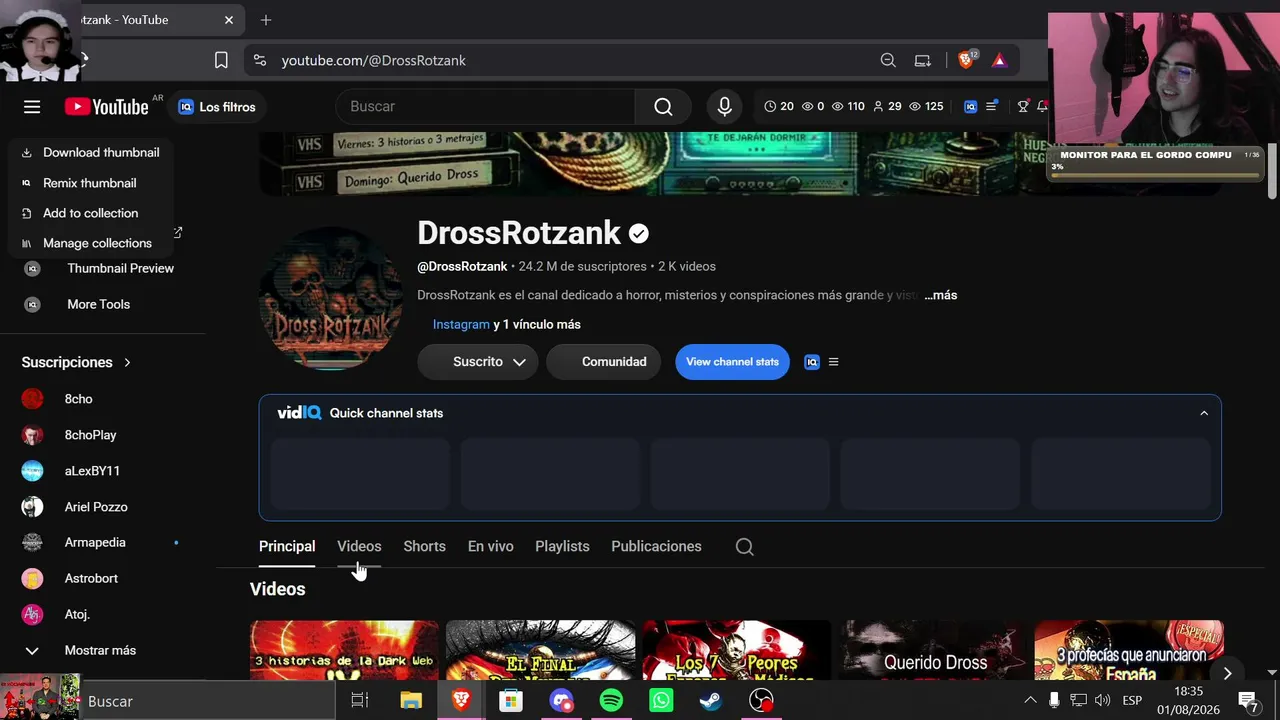Open the list icon beside channel vidIQ icon
This screenshot has height=720, width=1280.
[833, 362]
